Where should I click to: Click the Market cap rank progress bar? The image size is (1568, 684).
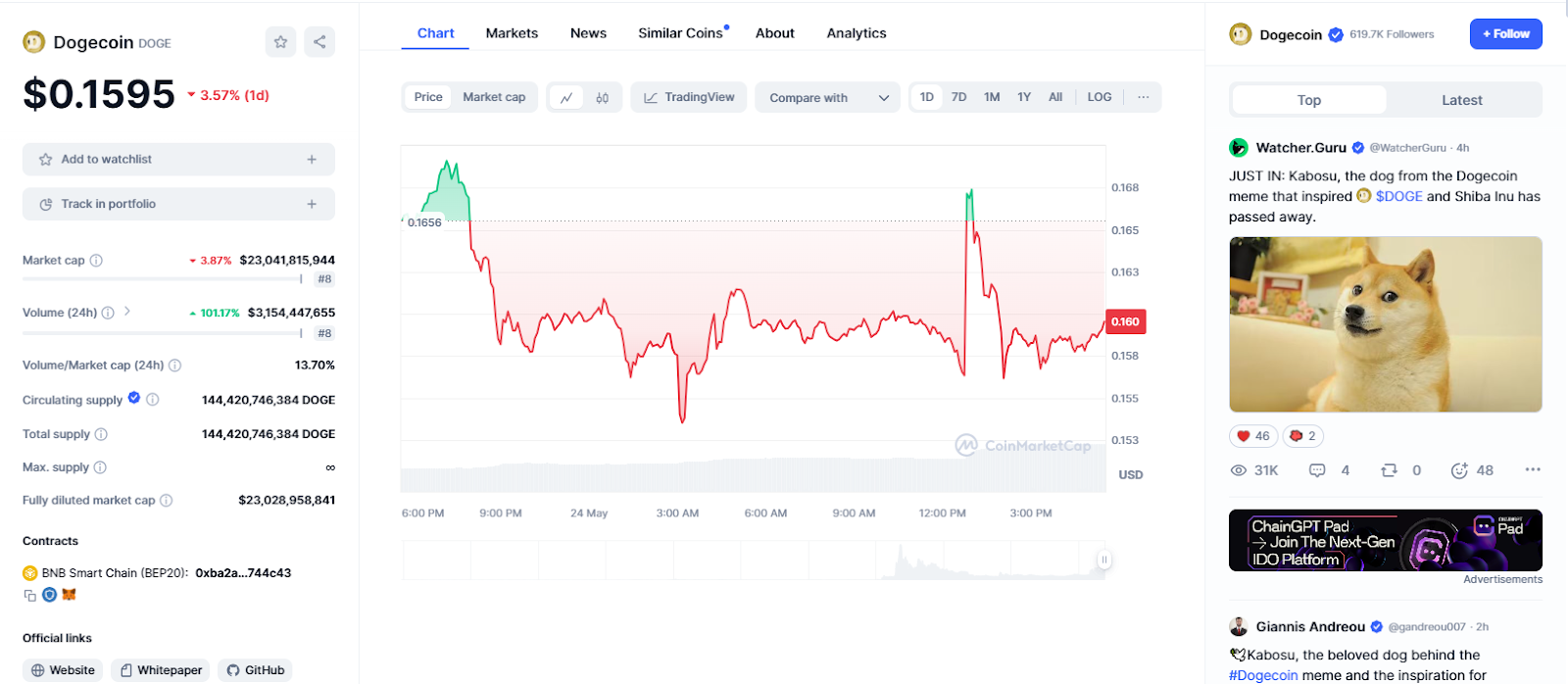pyautogui.click(x=163, y=279)
